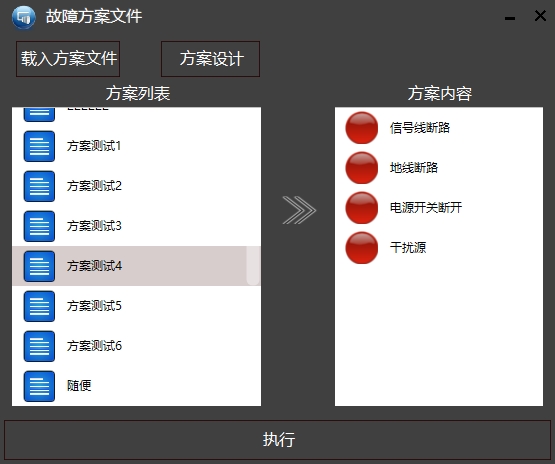Open the 方案设计 button
Viewport: 555px width, 464px height.
[211, 59]
